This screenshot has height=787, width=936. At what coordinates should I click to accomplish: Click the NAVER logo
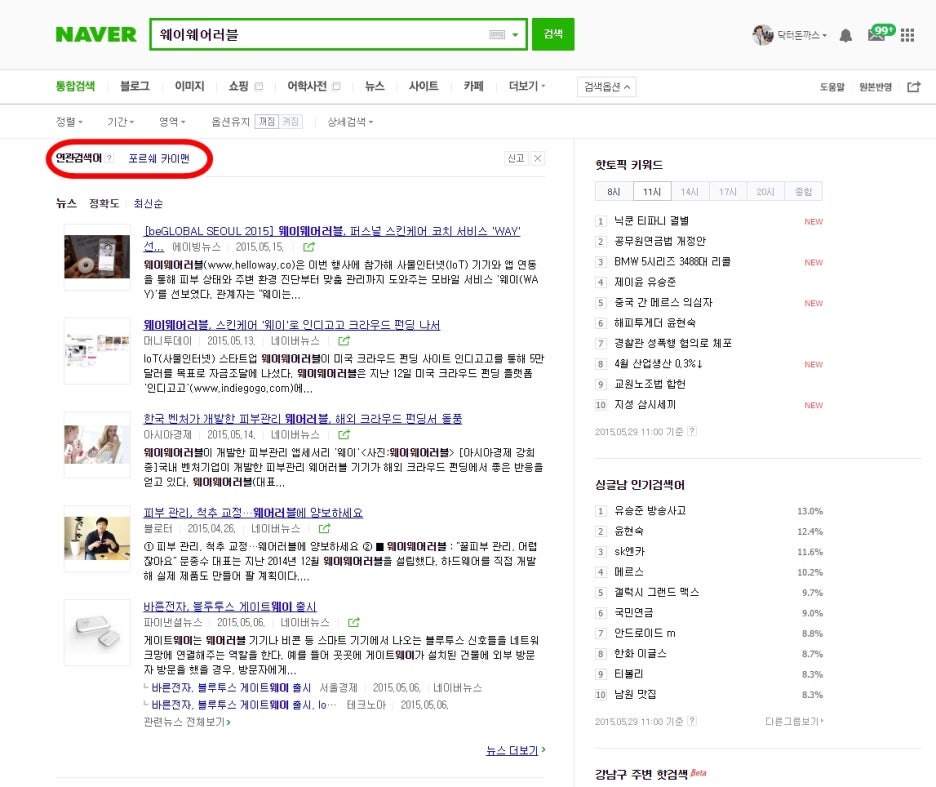tap(96, 35)
